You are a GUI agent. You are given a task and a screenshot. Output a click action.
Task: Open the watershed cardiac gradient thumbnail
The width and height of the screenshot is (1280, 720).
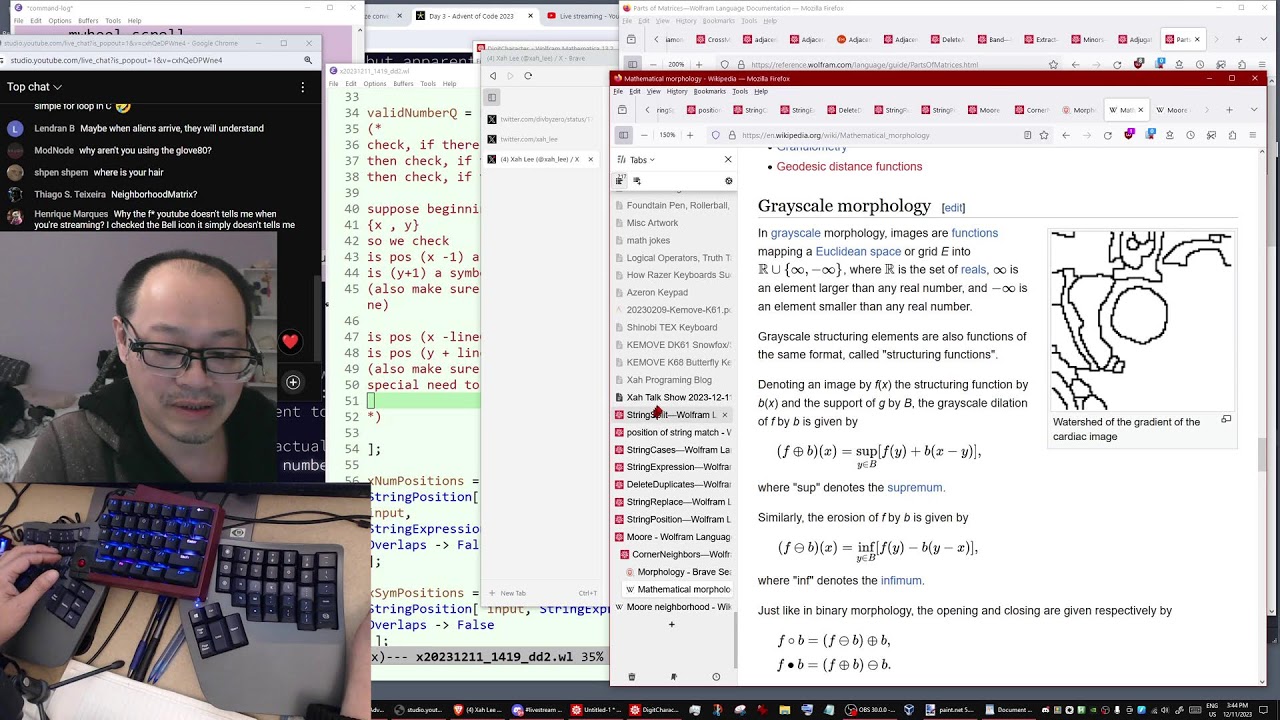(x=1142, y=320)
